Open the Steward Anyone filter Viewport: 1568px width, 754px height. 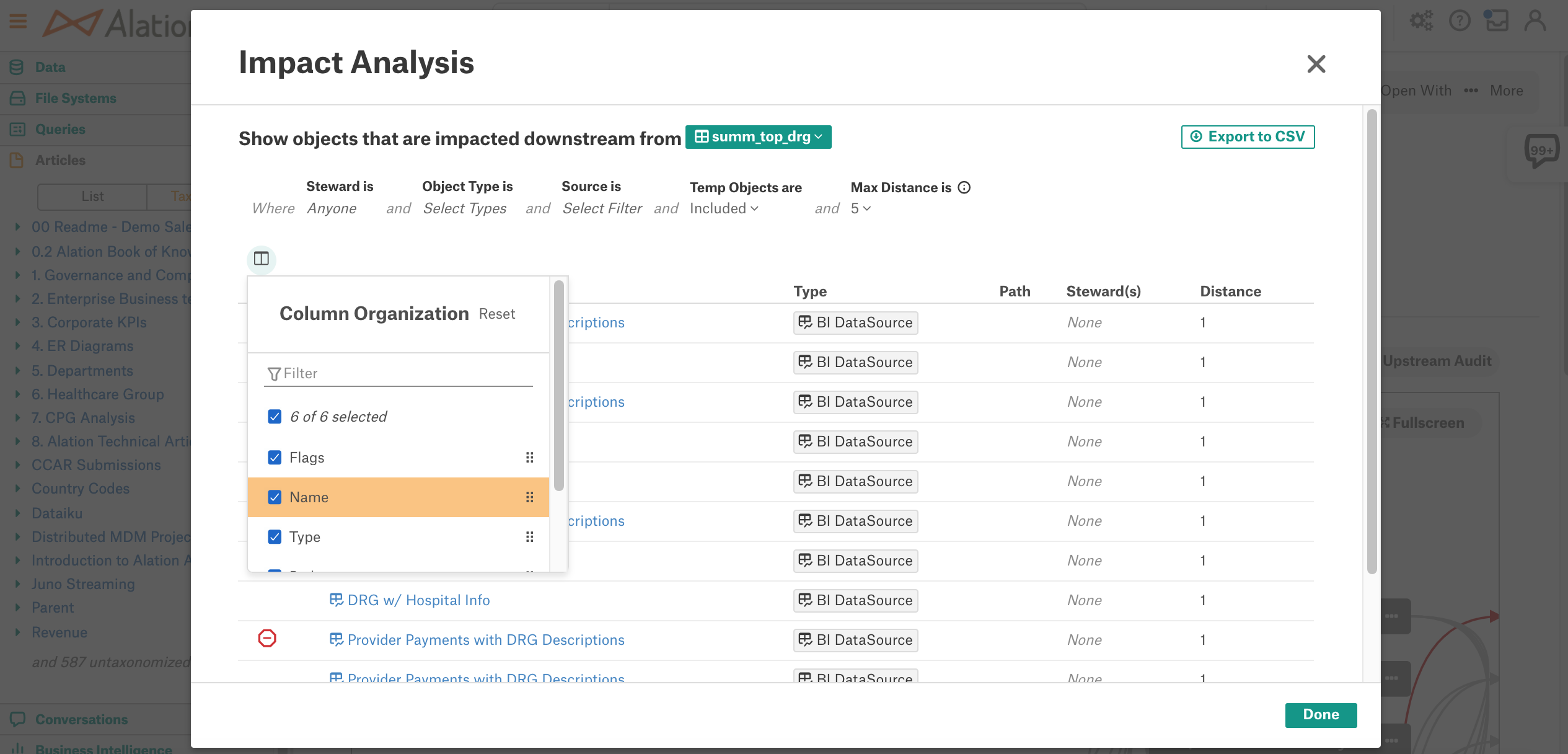click(x=332, y=208)
